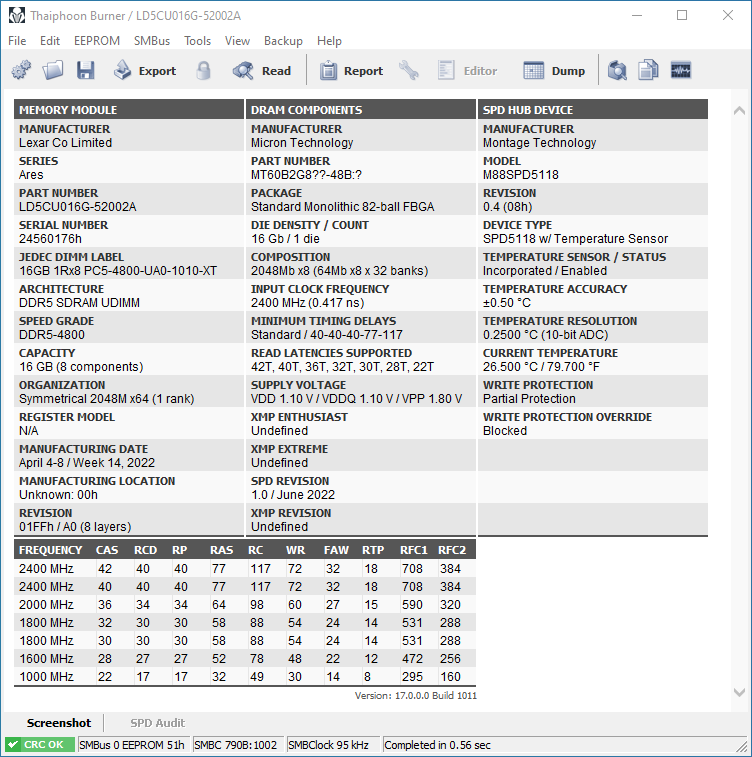752x757 pixels.
Task: Click the copy documents icon
Action: [648, 70]
